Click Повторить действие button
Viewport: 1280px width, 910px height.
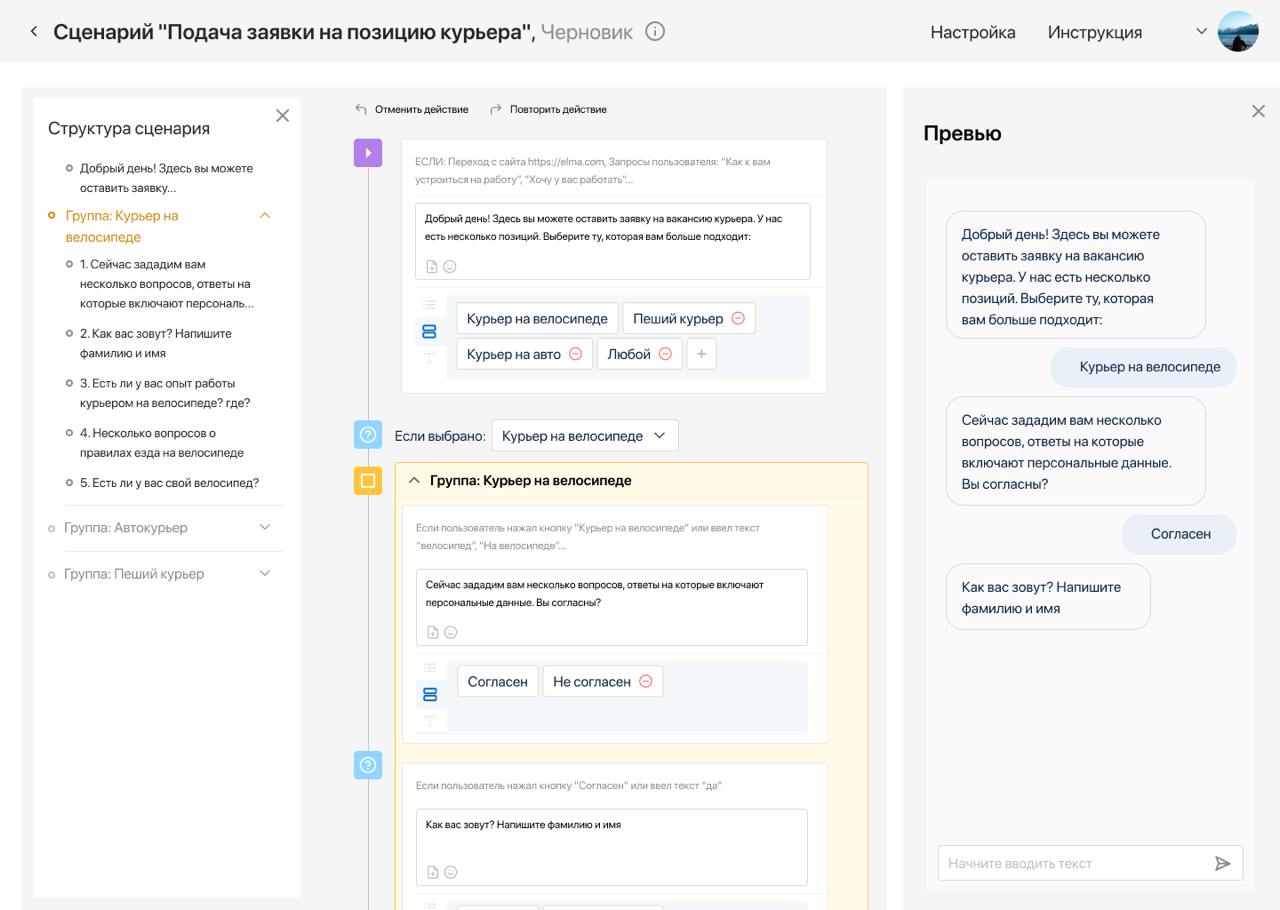click(x=548, y=109)
